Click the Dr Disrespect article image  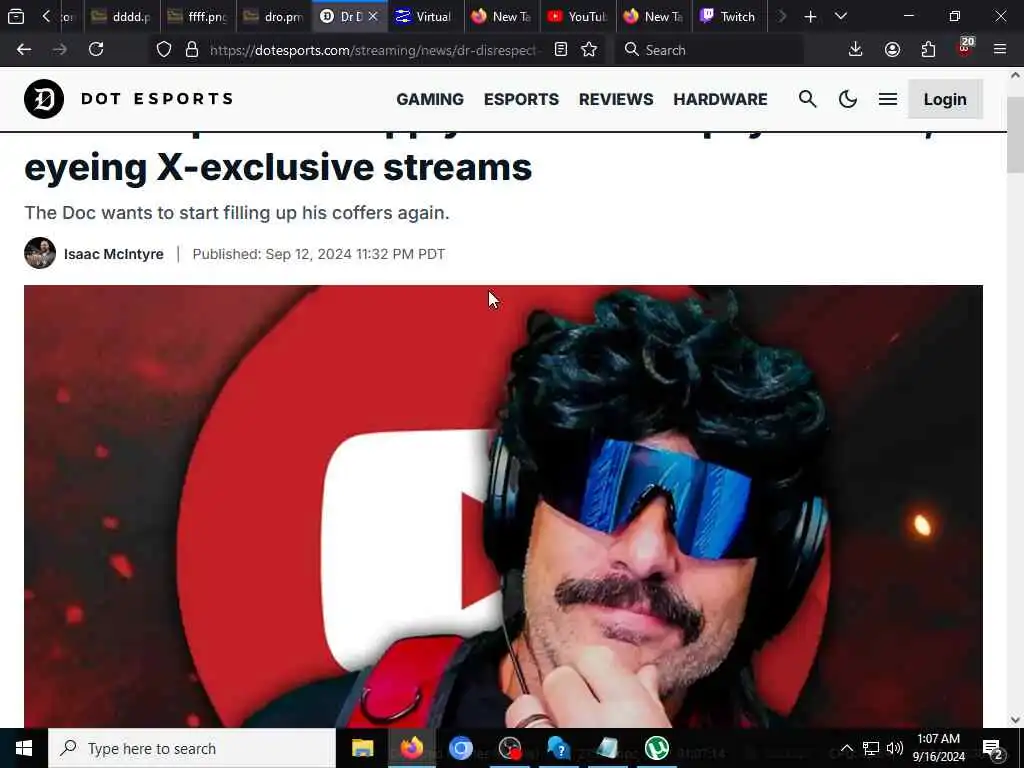click(x=503, y=506)
